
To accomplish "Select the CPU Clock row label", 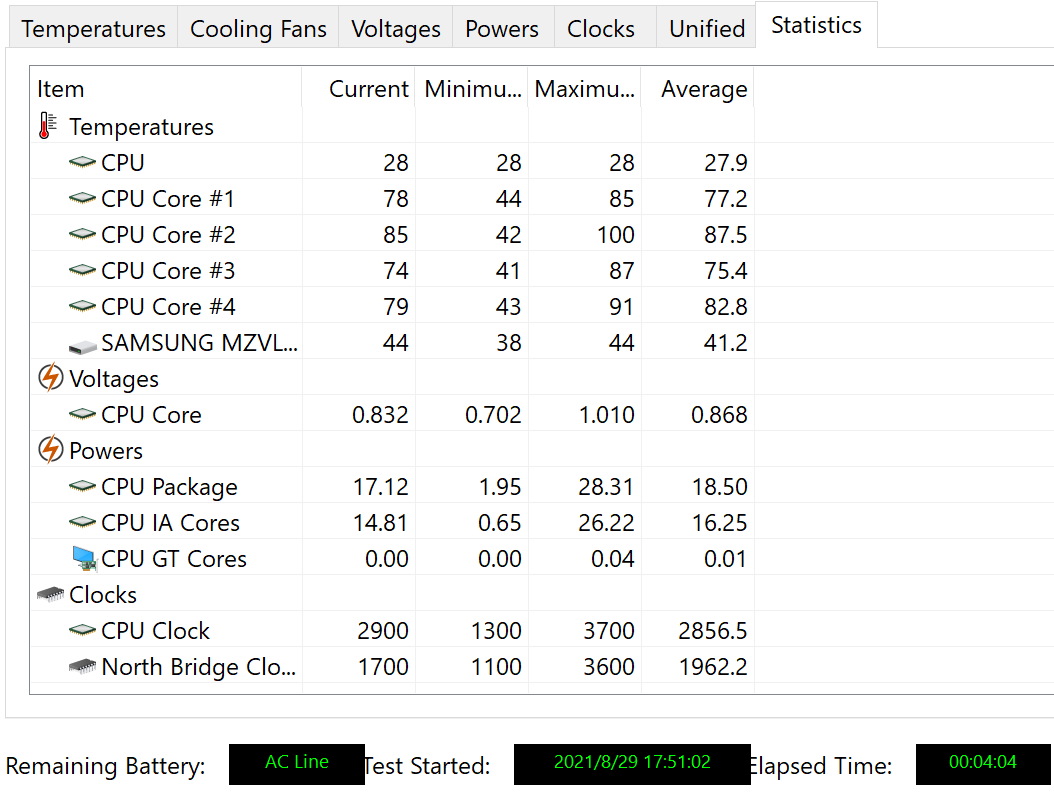I will [x=155, y=631].
